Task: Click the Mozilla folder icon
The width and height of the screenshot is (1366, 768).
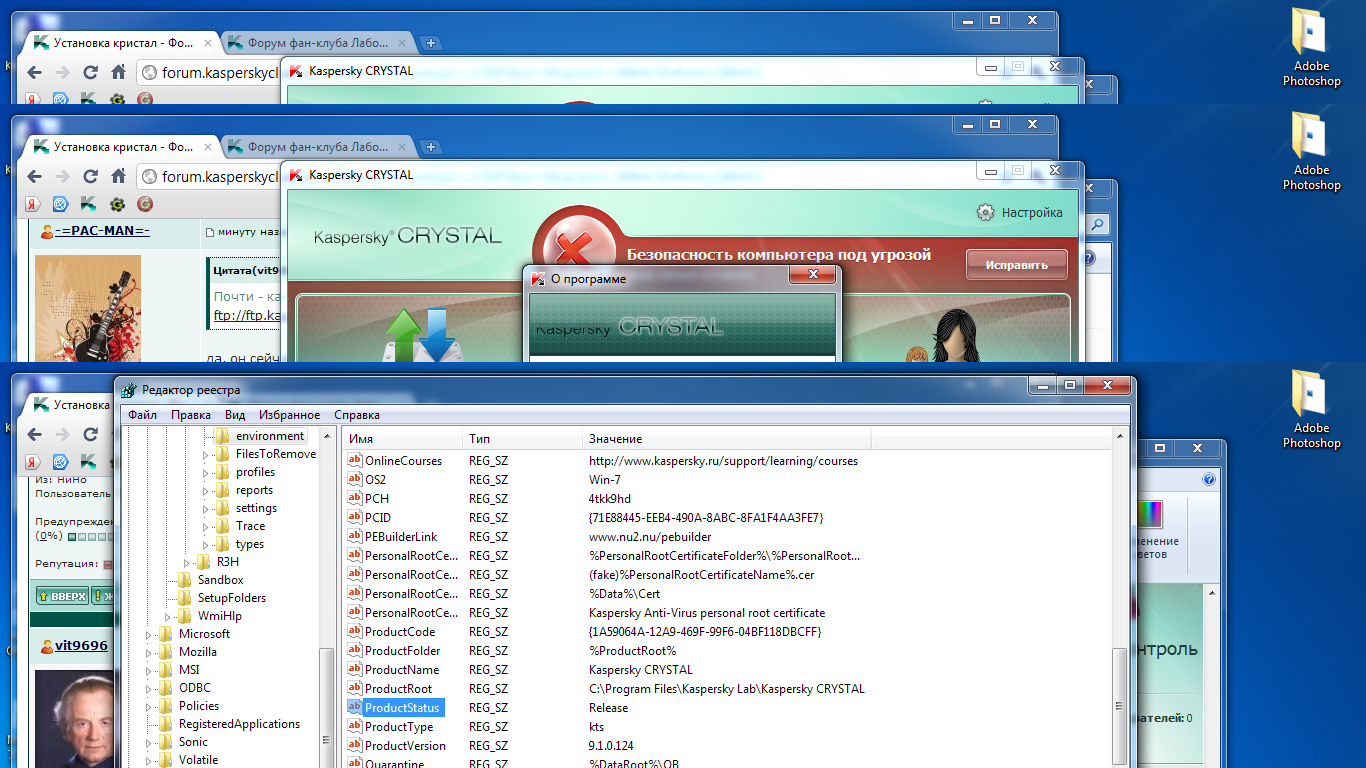Action: (x=166, y=652)
